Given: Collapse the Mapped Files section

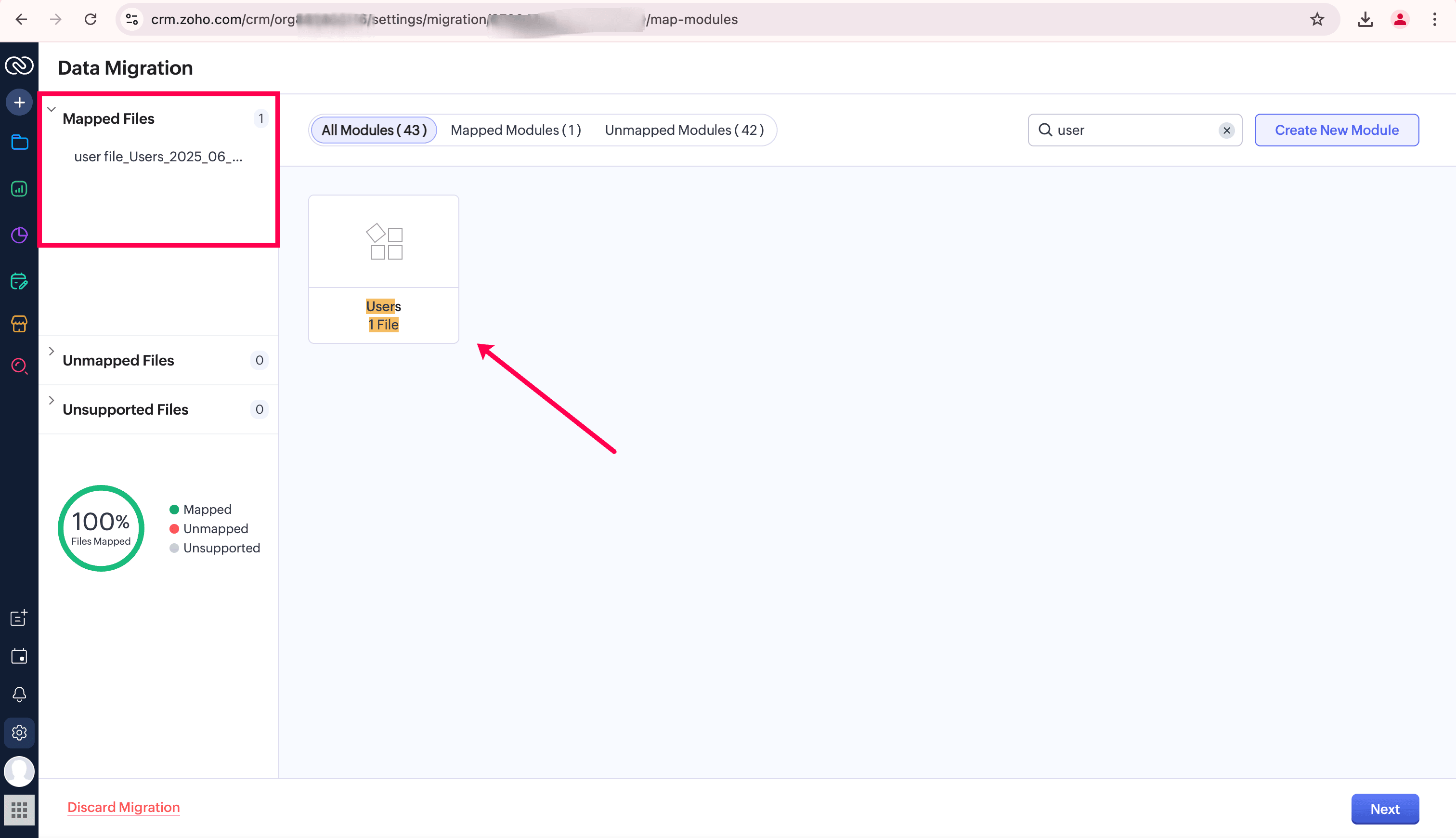Looking at the screenshot, I should pos(51,109).
